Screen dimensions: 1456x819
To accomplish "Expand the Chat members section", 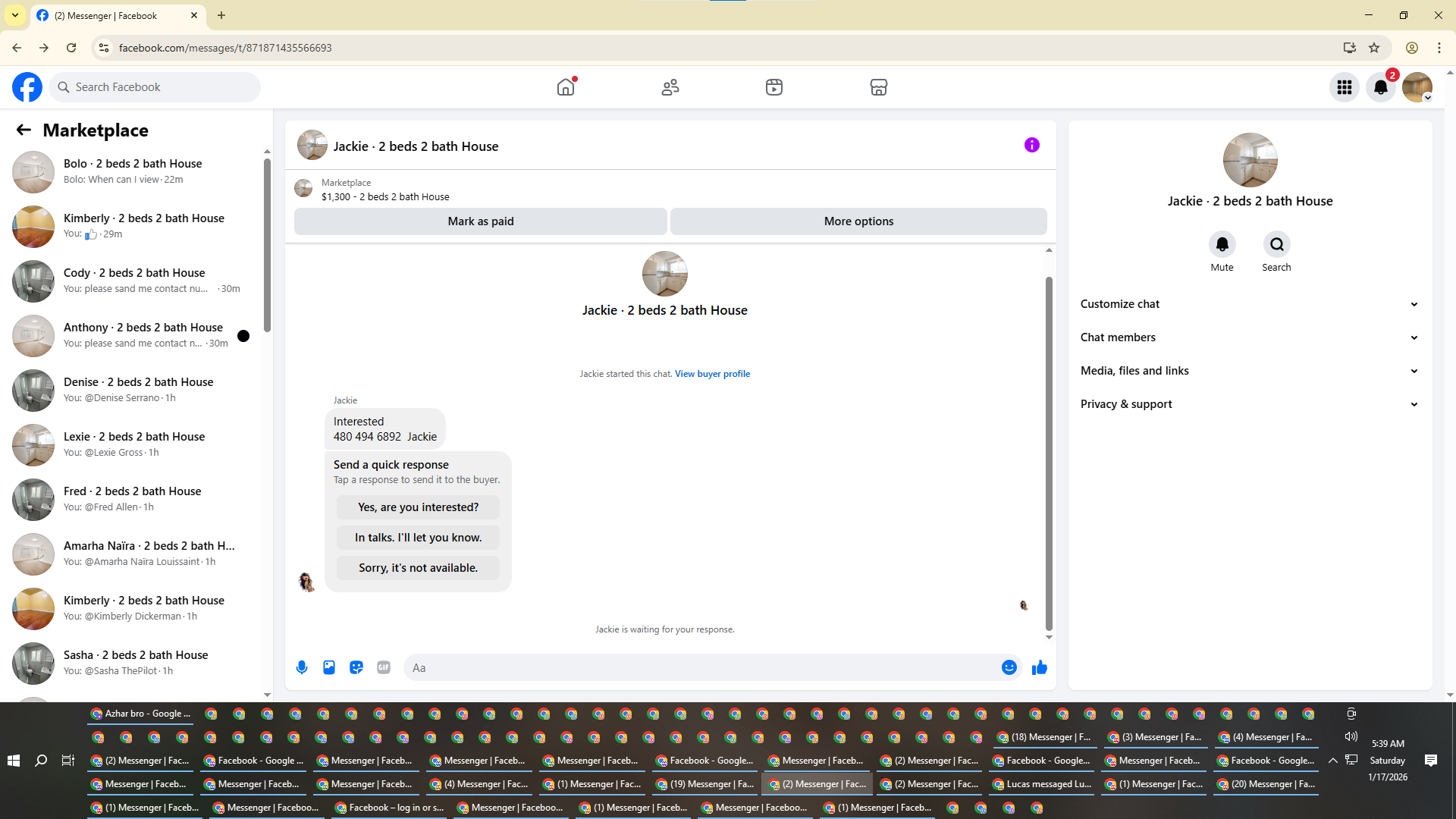I will [1249, 337].
